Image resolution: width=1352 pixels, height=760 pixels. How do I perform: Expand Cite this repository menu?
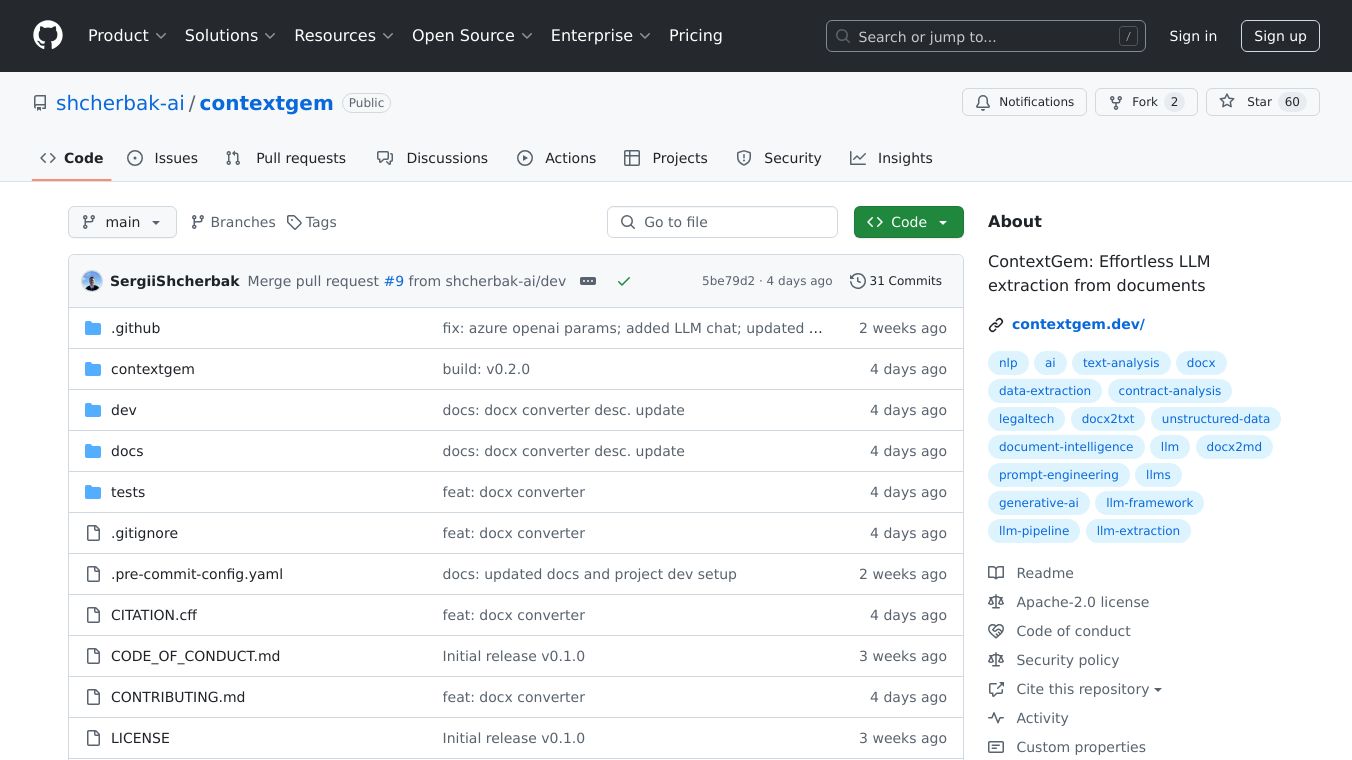tap(1089, 689)
